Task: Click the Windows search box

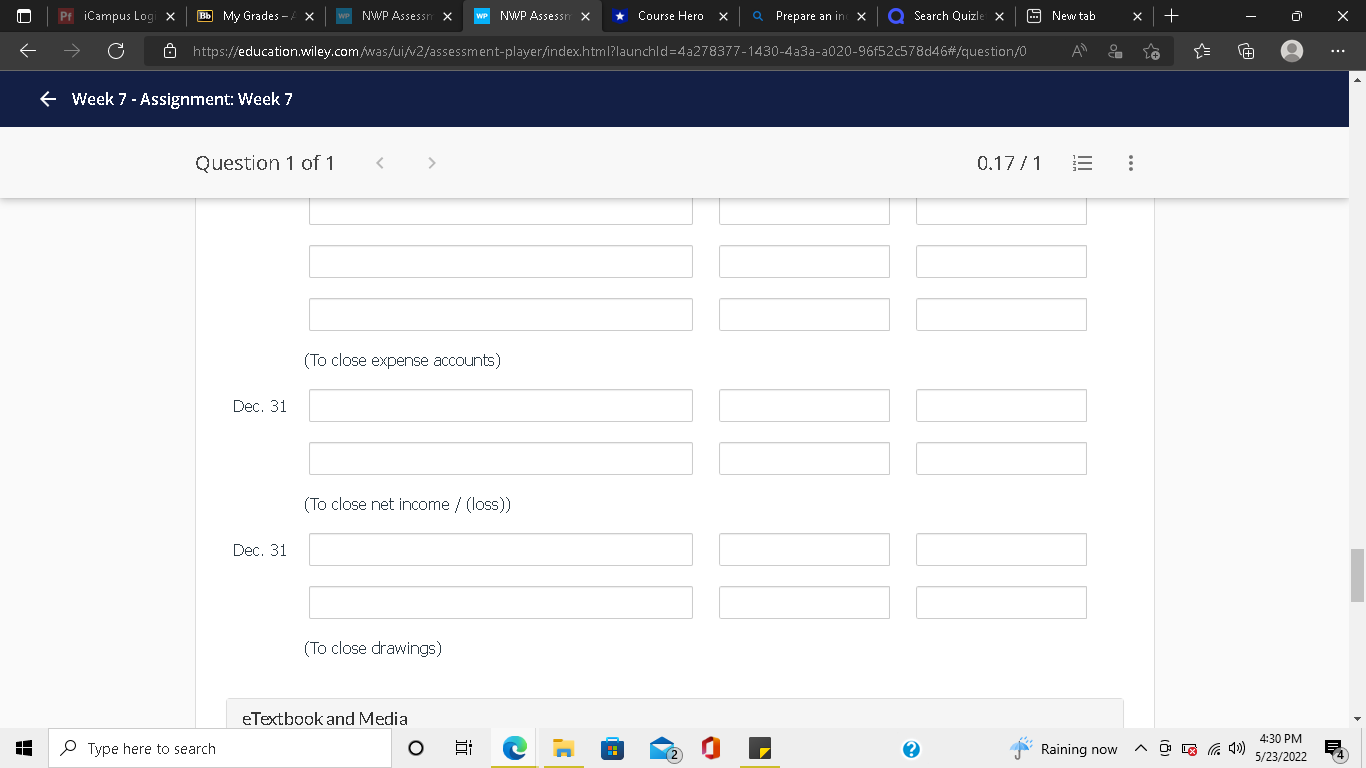Action: pos(220,748)
